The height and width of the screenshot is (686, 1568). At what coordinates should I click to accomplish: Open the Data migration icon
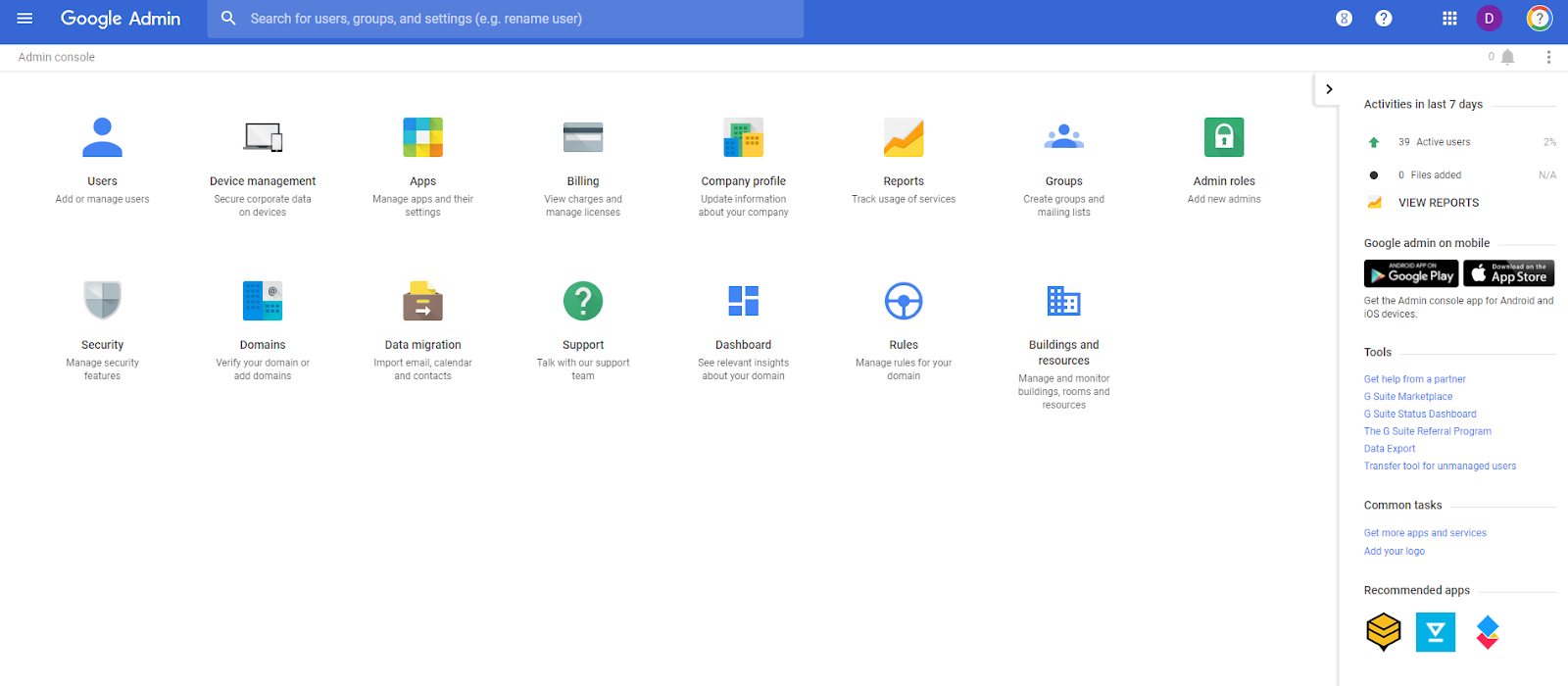tap(423, 301)
